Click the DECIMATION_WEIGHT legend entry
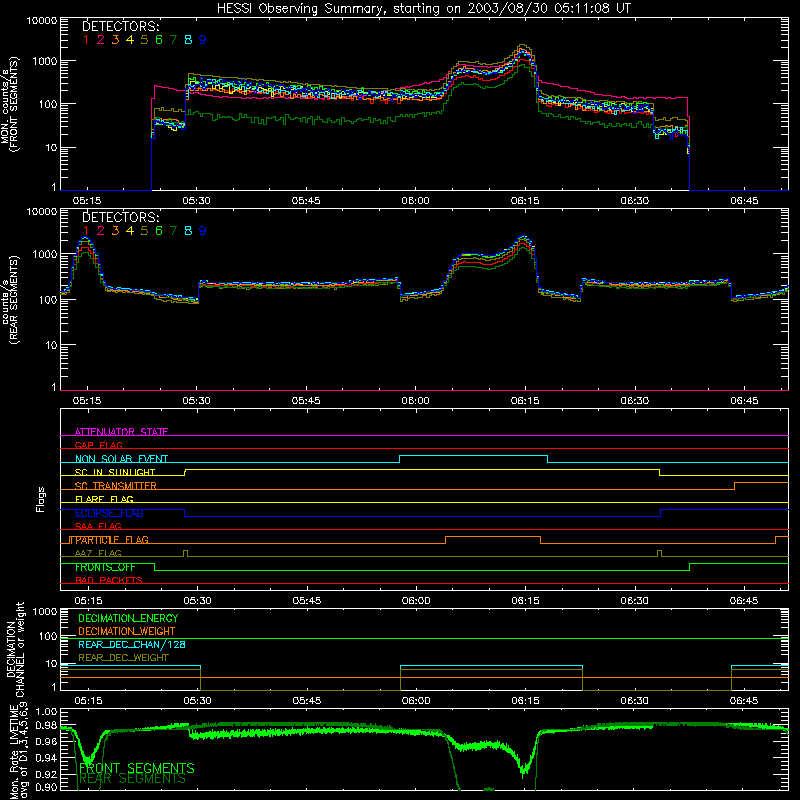 point(127,631)
